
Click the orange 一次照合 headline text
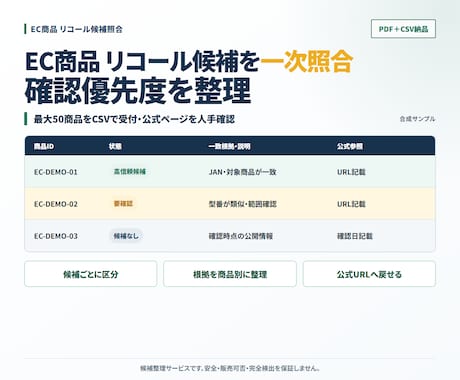[x=306, y=61]
